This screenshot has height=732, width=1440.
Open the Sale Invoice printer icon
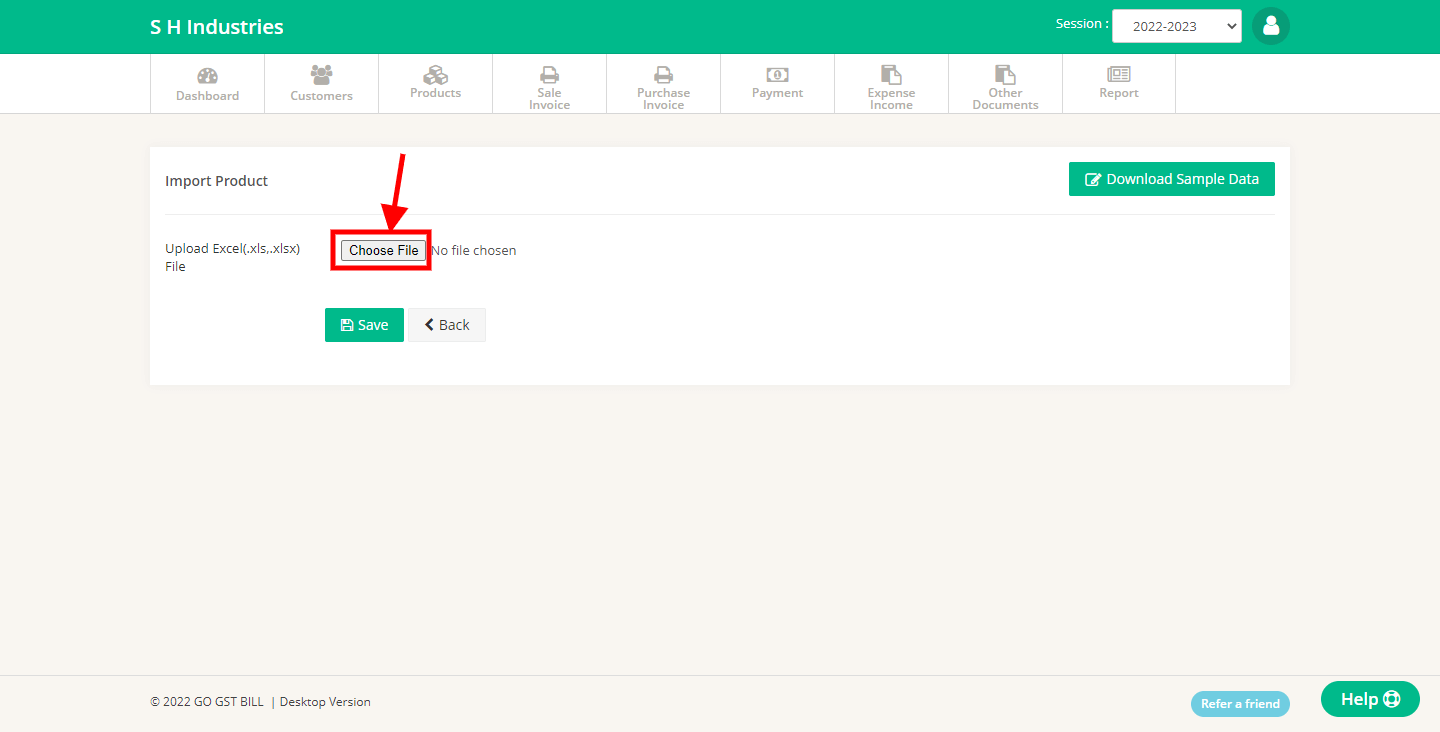(x=549, y=74)
